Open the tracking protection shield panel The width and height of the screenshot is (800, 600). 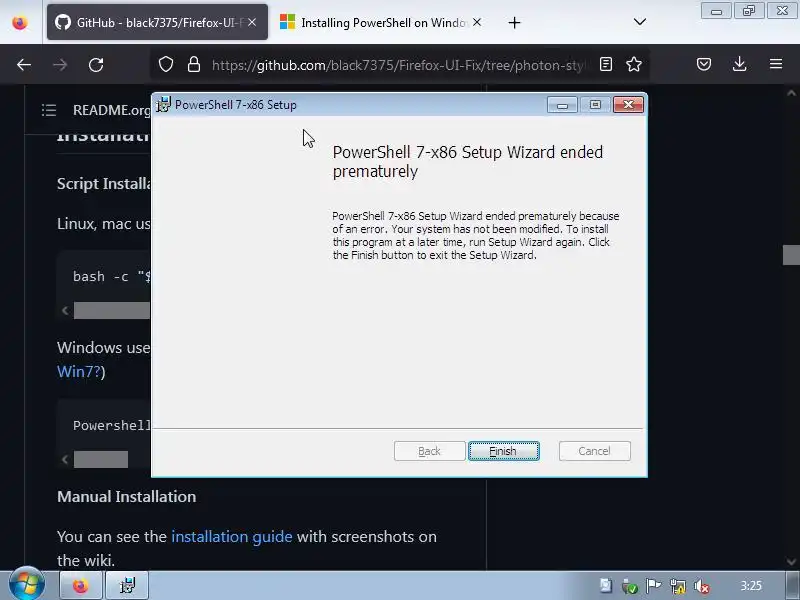[x=166, y=64]
